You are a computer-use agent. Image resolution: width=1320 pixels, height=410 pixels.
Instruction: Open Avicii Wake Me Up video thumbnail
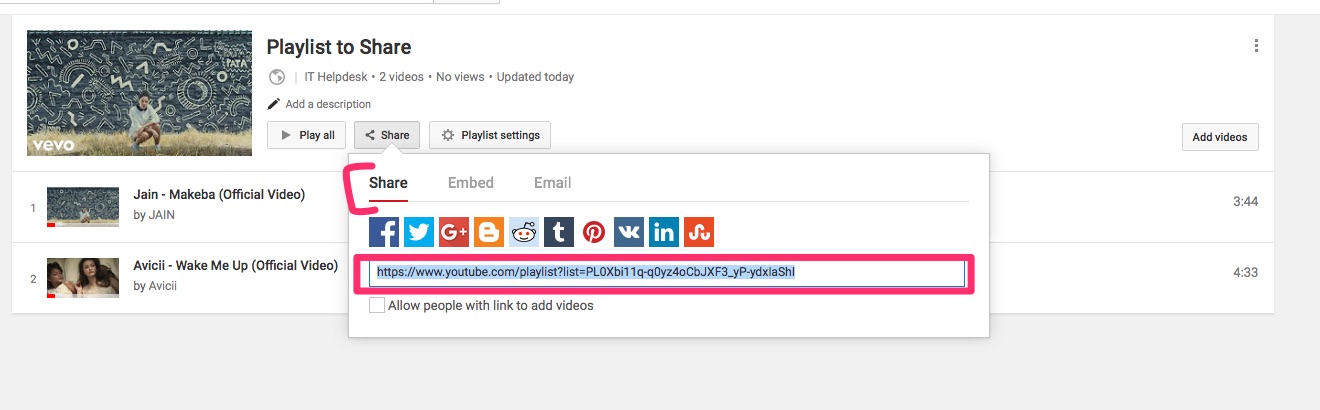point(76,277)
